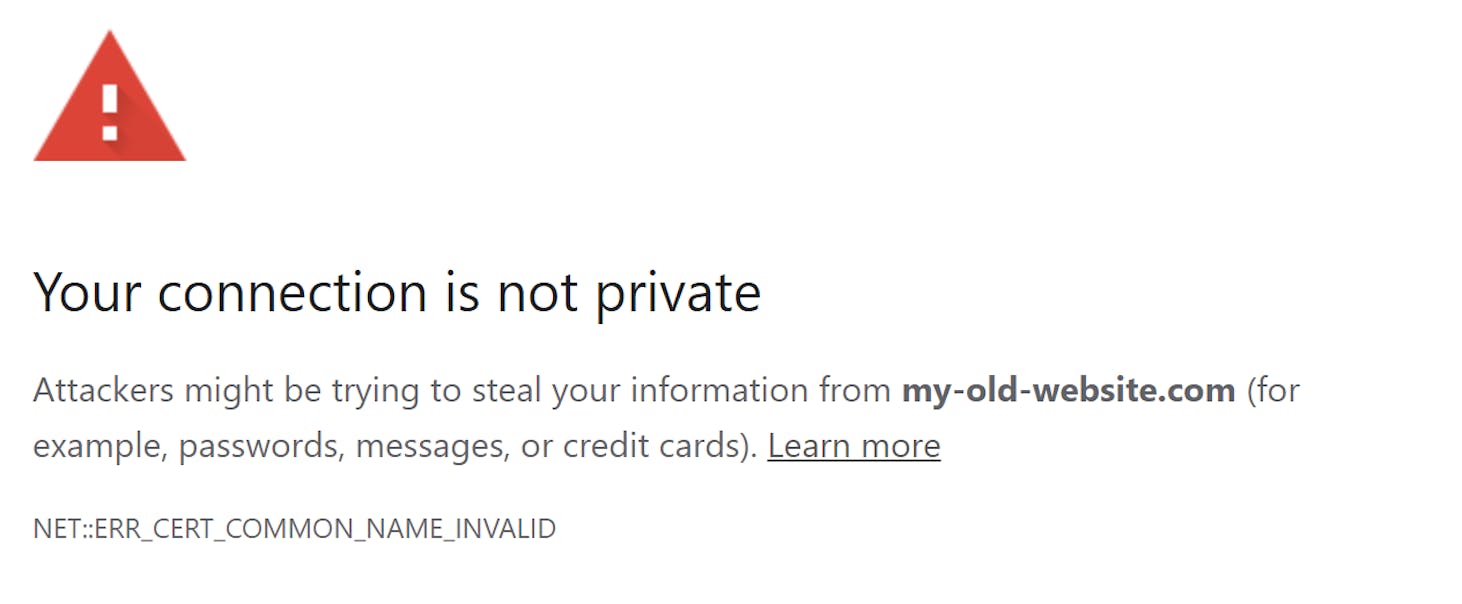
Task: Click the word "Your" in the heading
Action: pyautogui.click(x=89, y=293)
